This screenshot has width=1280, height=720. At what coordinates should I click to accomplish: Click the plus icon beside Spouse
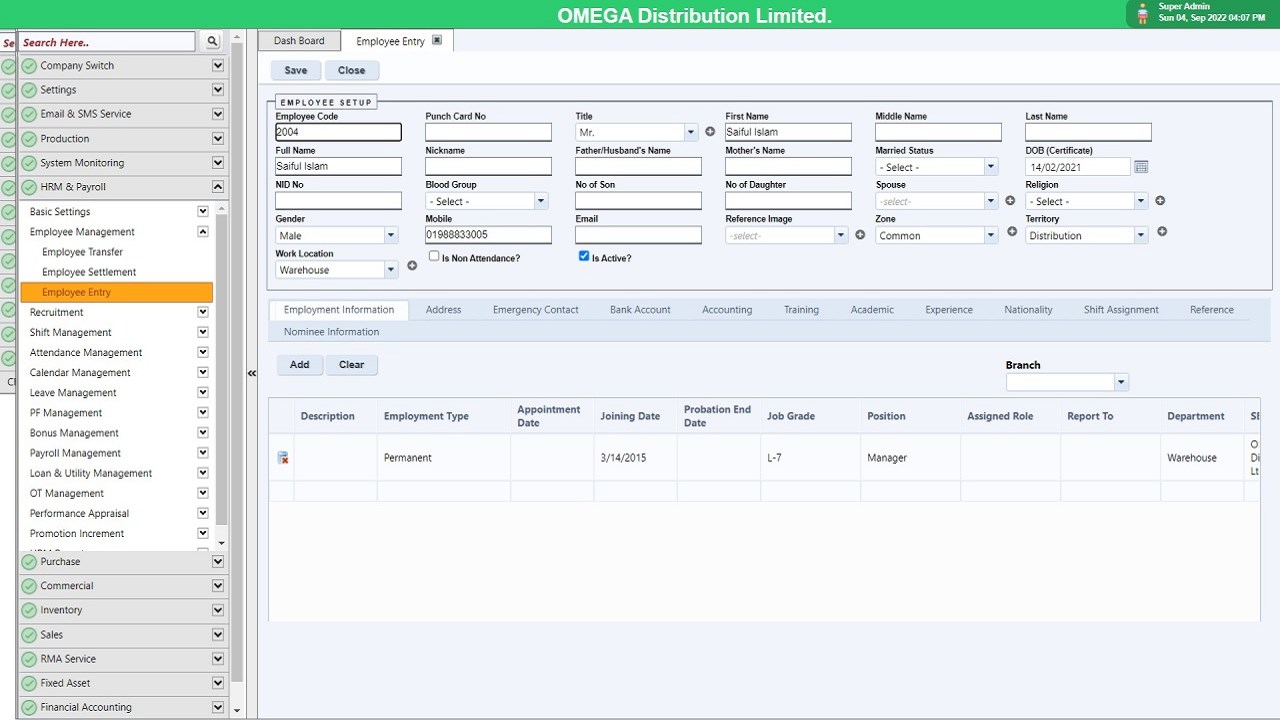1010,201
